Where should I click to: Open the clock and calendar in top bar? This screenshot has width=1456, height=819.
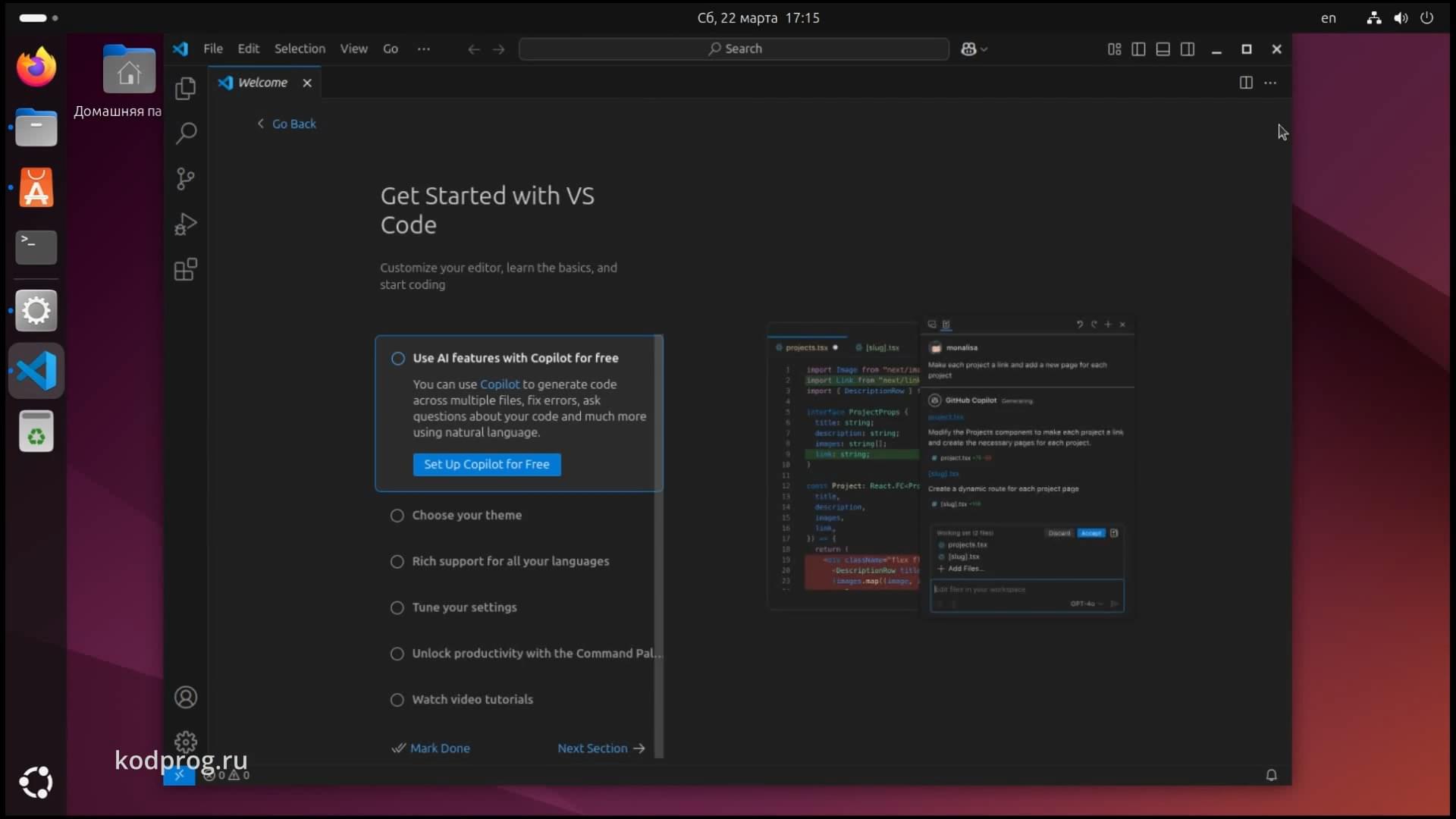pyautogui.click(x=758, y=18)
